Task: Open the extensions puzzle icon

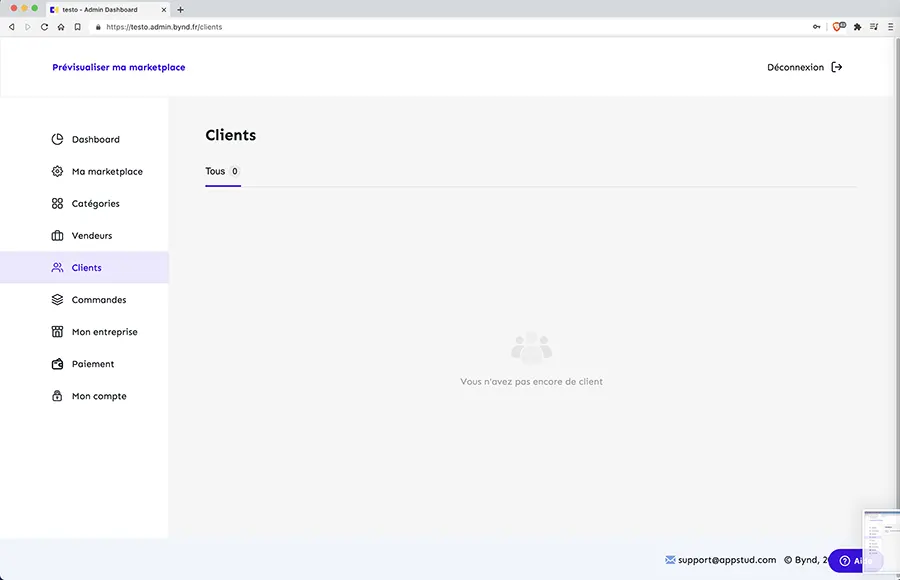Action: [x=858, y=27]
